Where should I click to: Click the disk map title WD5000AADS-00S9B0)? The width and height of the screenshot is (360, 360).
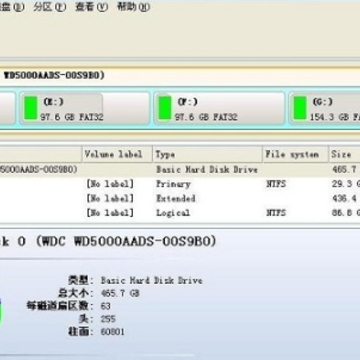tap(54, 75)
